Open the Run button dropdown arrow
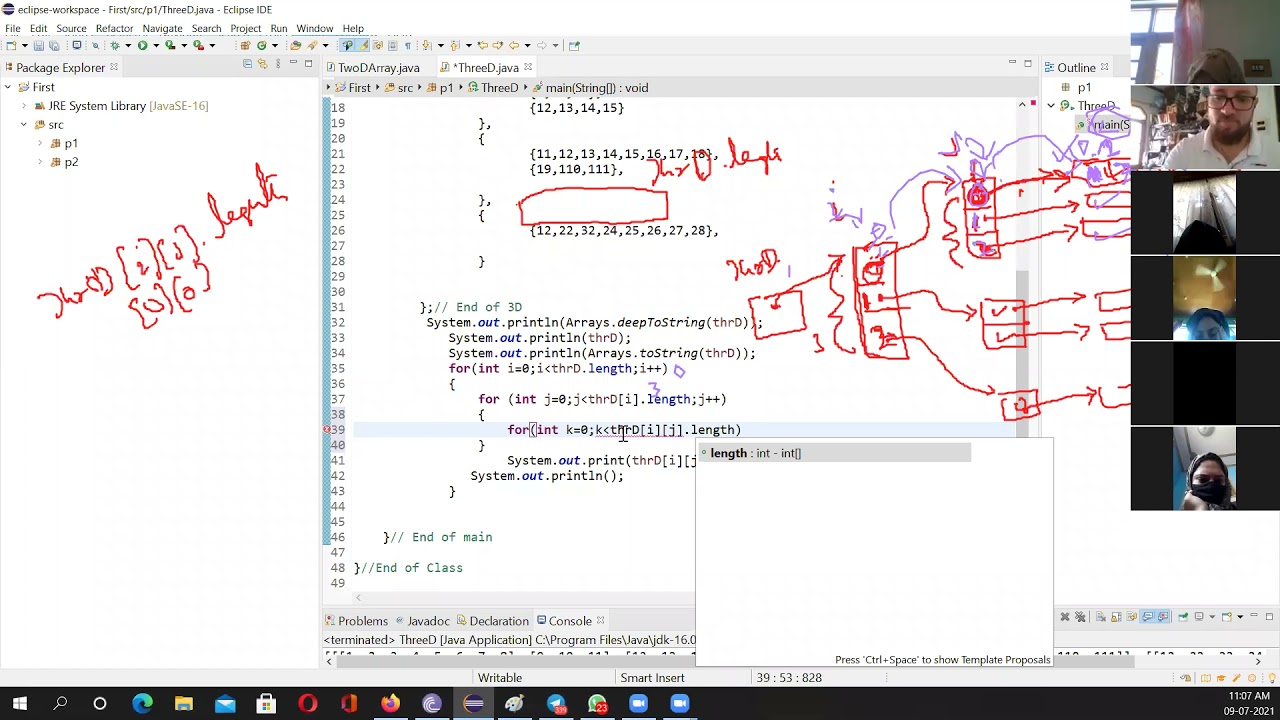This screenshot has height=720, width=1280. coord(156,45)
